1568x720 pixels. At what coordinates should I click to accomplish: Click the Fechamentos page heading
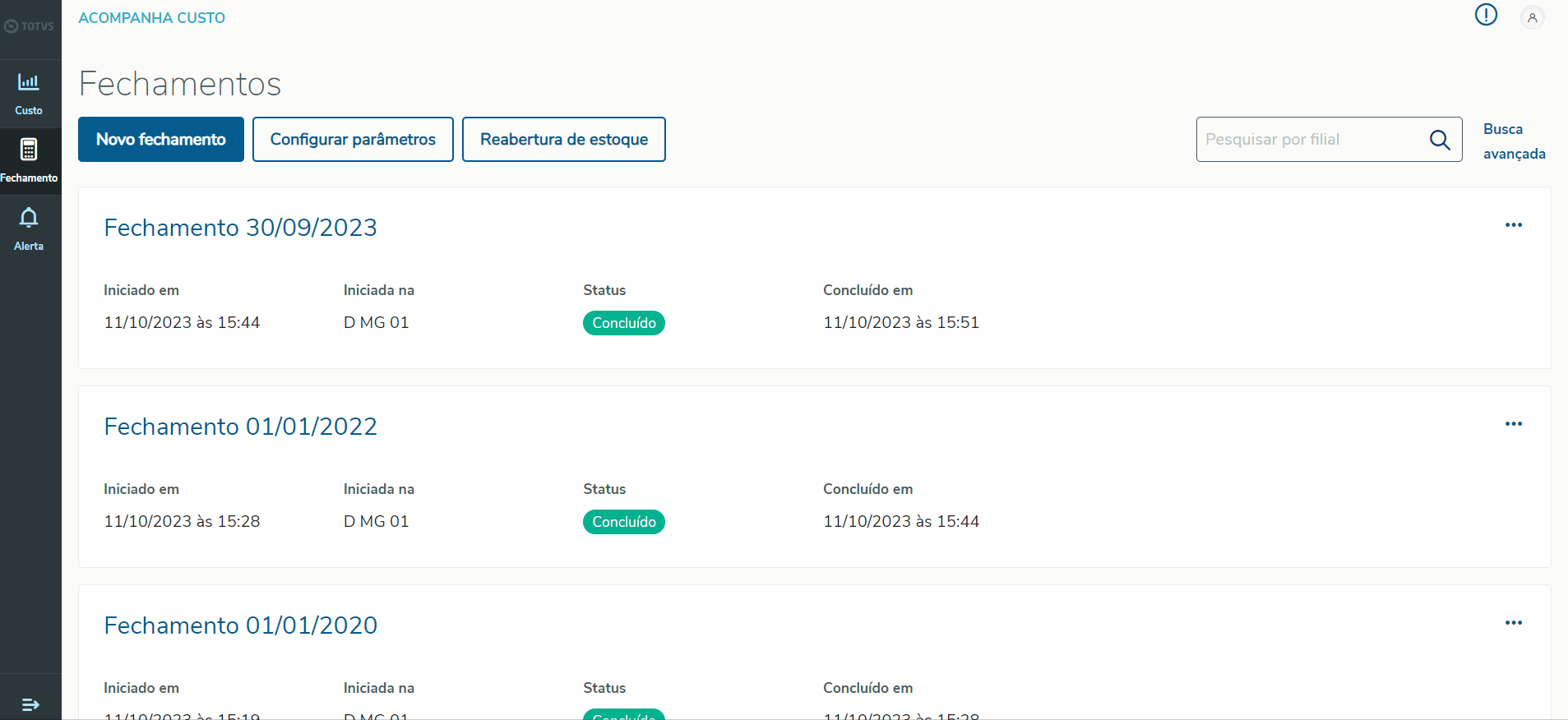pyautogui.click(x=180, y=84)
